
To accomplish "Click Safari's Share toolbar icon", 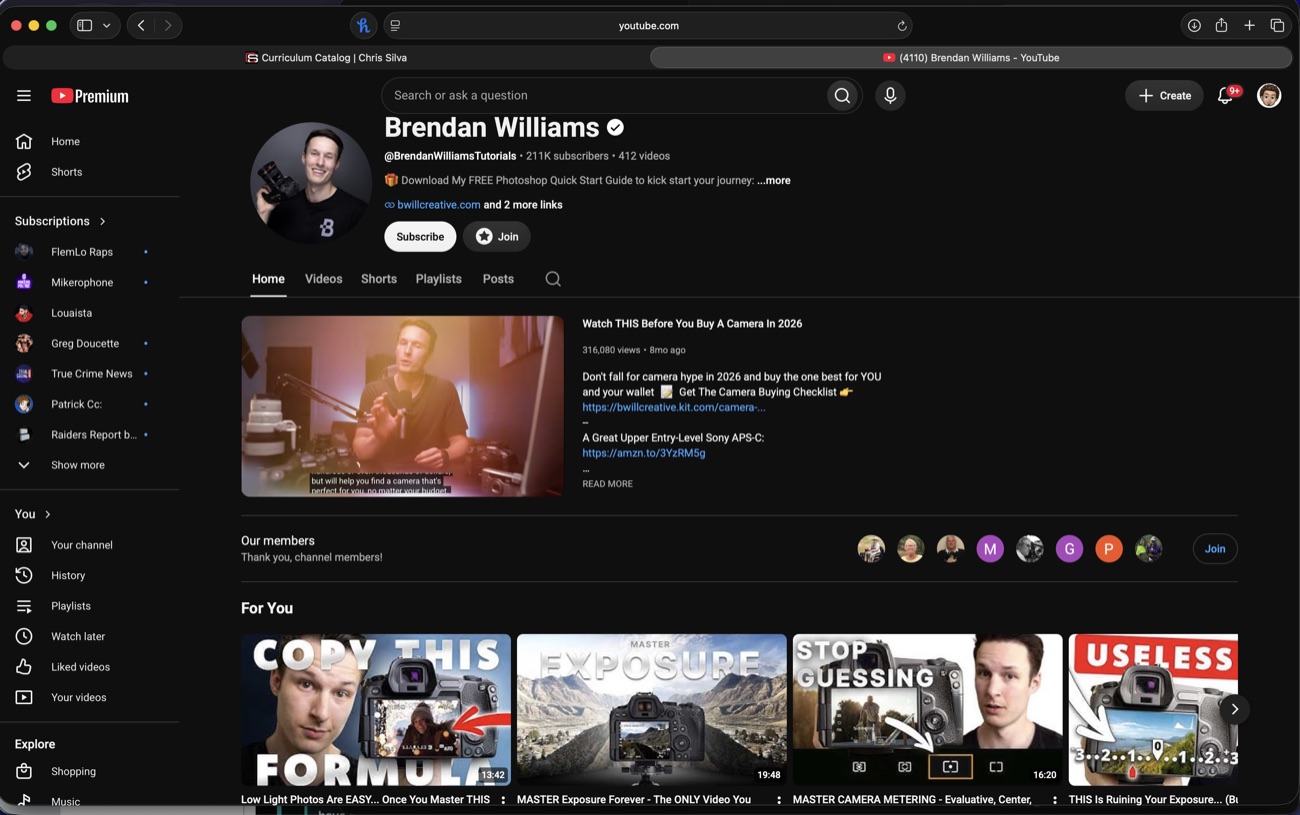I will point(1221,26).
